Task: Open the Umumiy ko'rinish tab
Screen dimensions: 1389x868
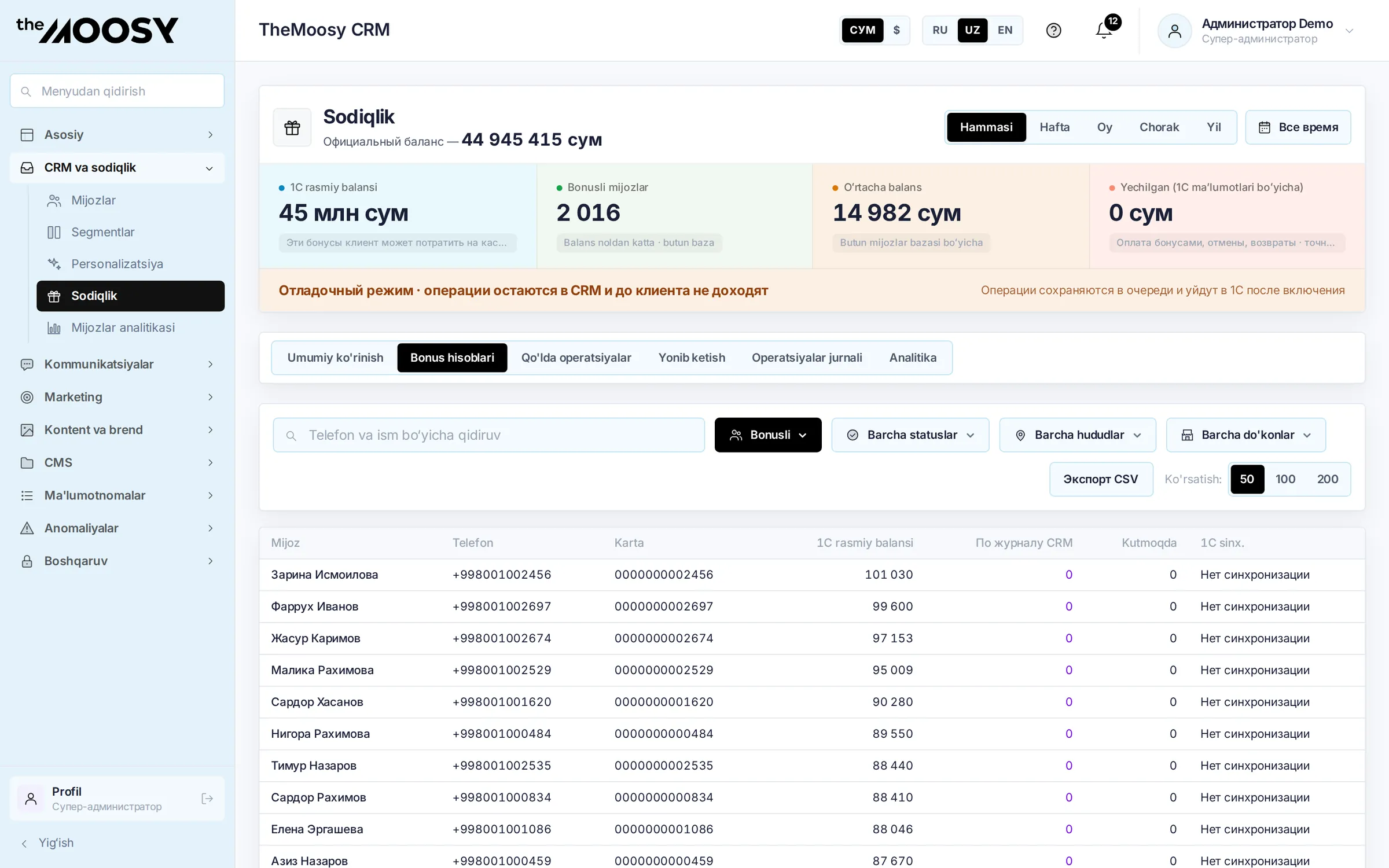Action: pyautogui.click(x=335, y=358)
